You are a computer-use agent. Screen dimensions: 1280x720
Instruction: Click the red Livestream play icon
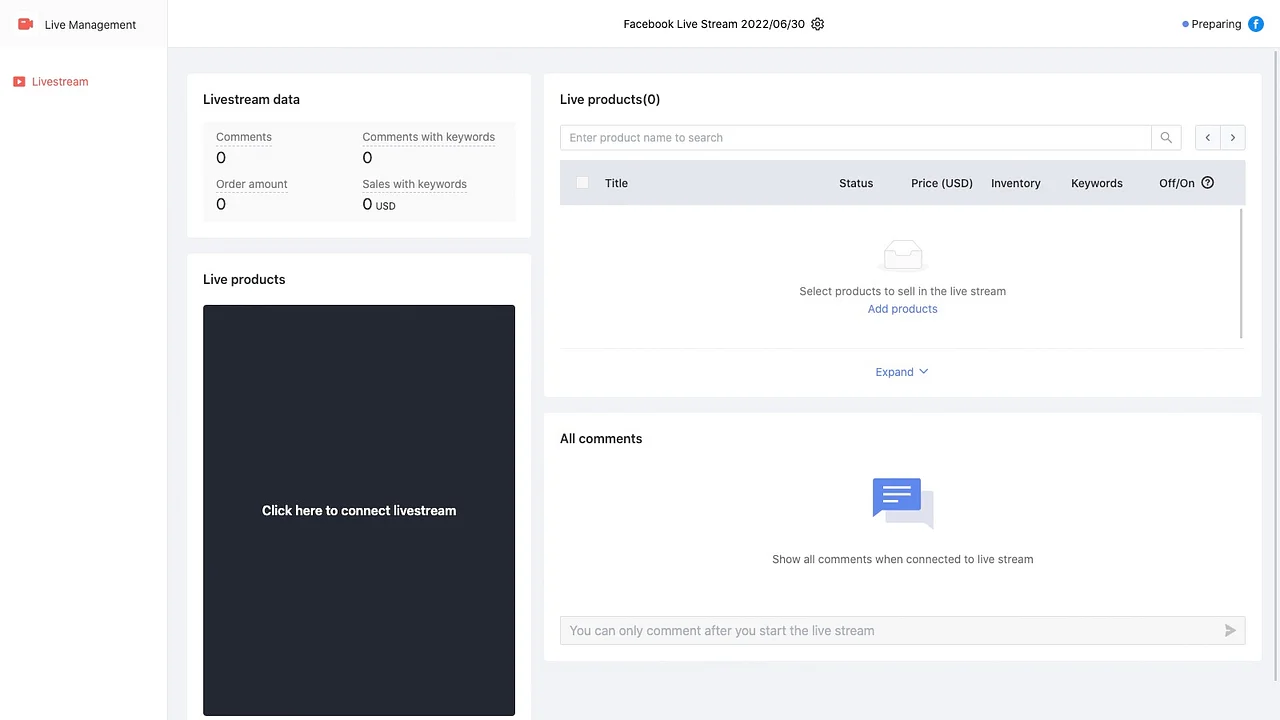pyautogui.click(x=18, y=81)
